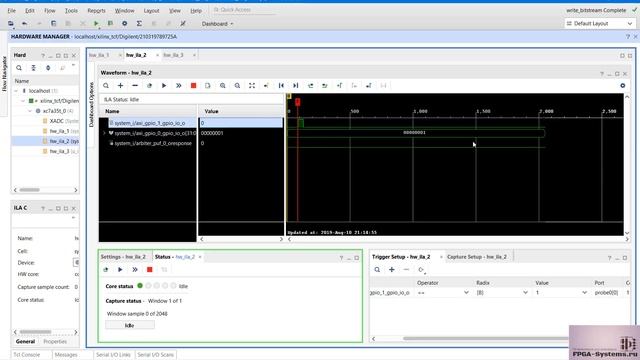Image resolution: width=640 pixels, height=360 pixels.
Task: Run trigger immediately using double-arrow in waveform toolbar
Action: pos(178,86)
